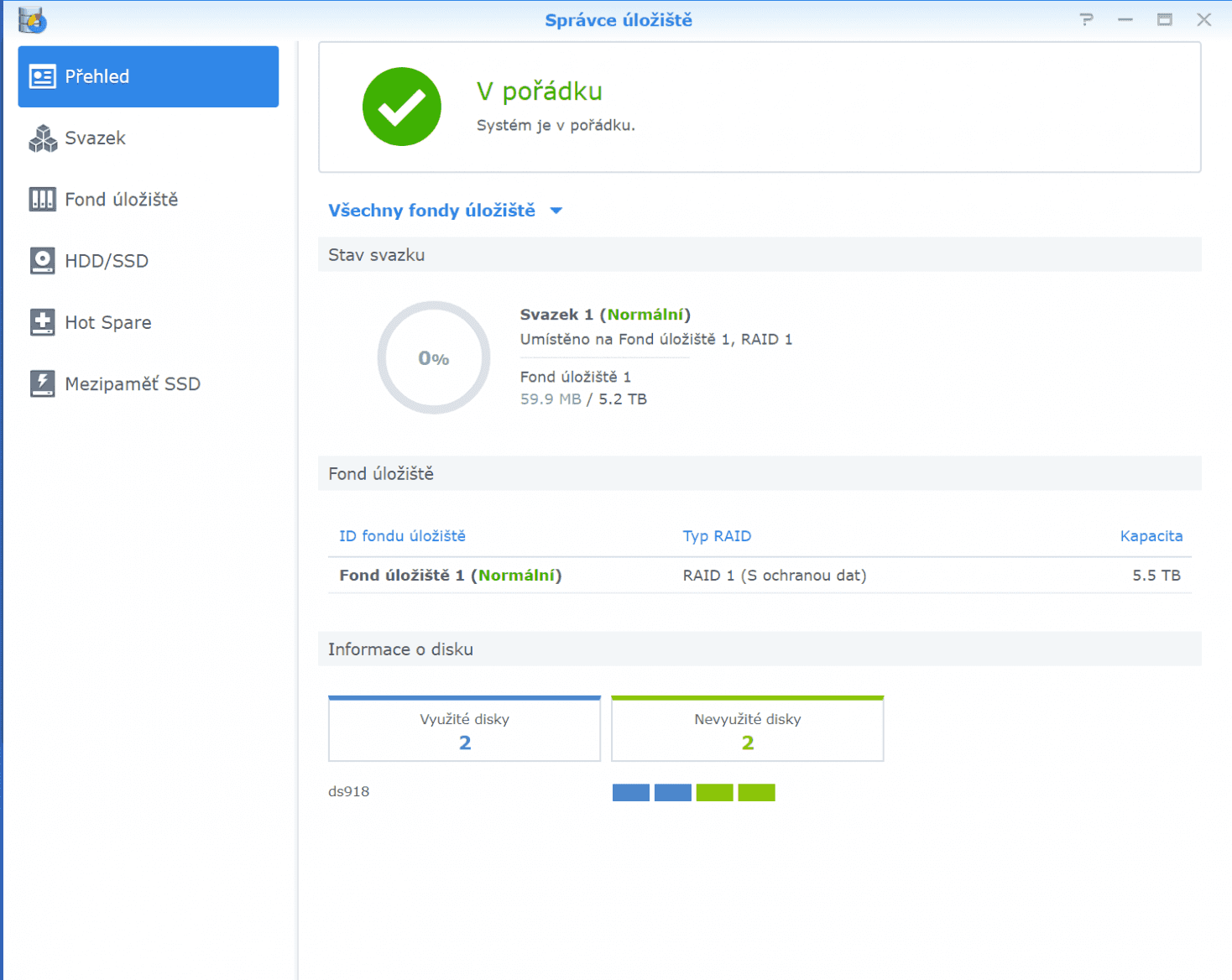Open Mezipaměť SSD cache section
Screen dimensions: 1232x980
point(148,384)
